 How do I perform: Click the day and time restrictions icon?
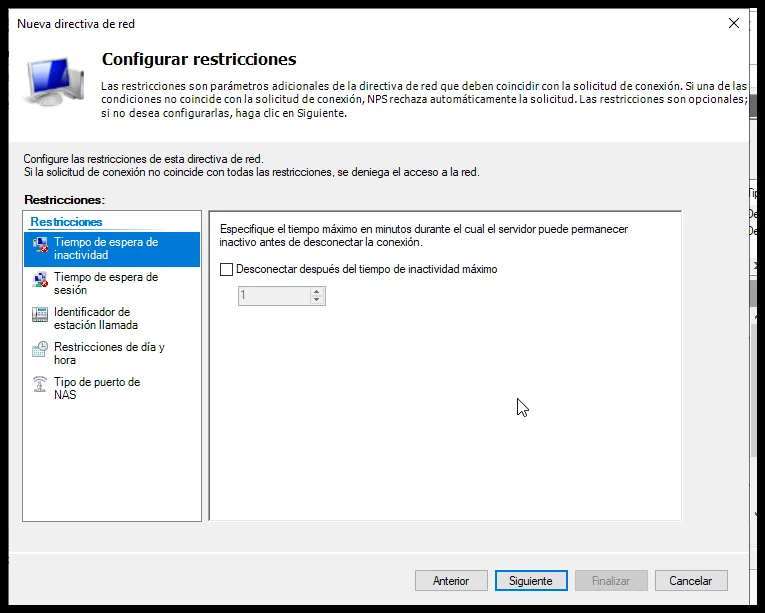click(40, 349)
